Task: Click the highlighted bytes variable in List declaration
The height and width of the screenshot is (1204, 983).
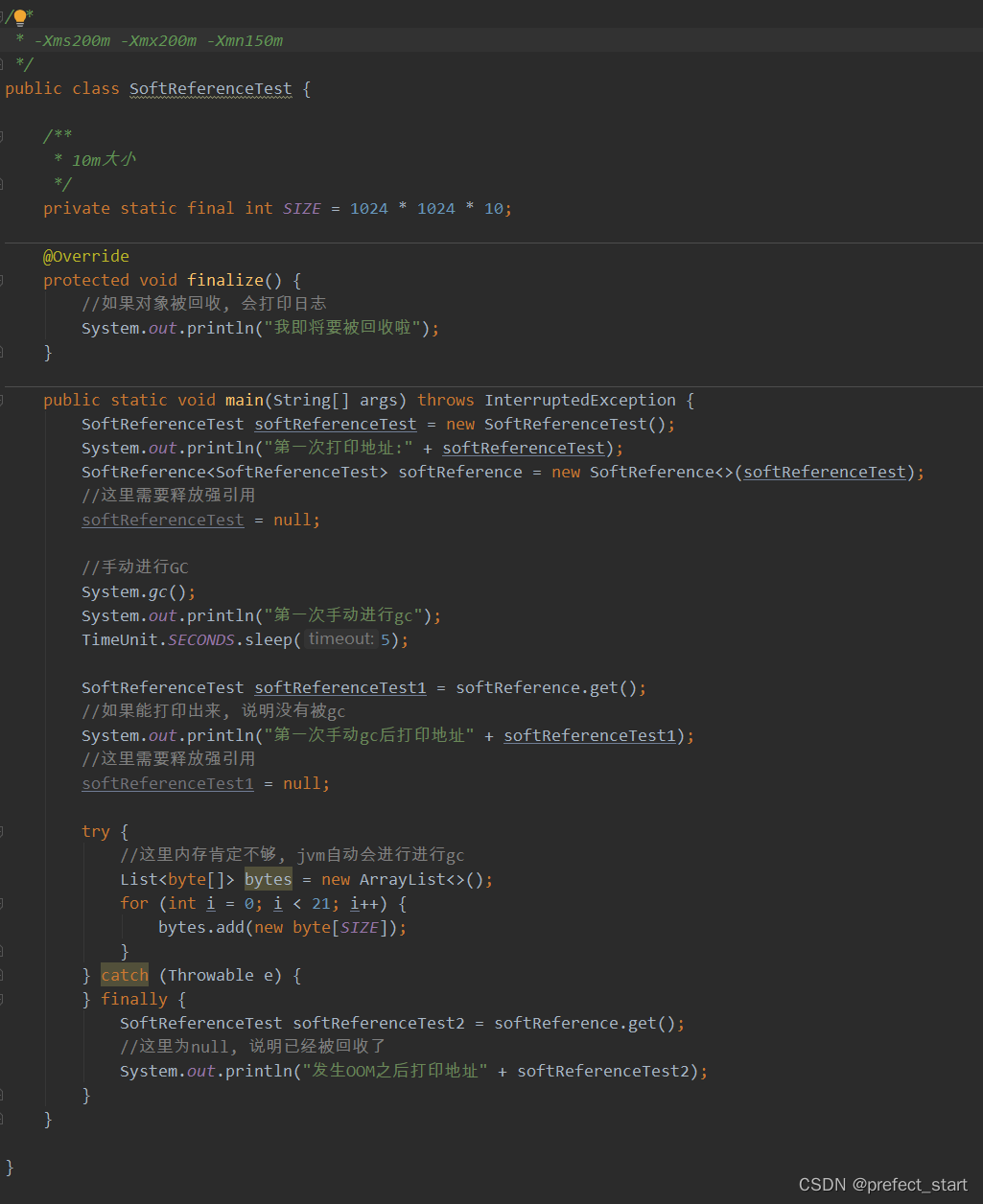Action: tap(269, 879)
